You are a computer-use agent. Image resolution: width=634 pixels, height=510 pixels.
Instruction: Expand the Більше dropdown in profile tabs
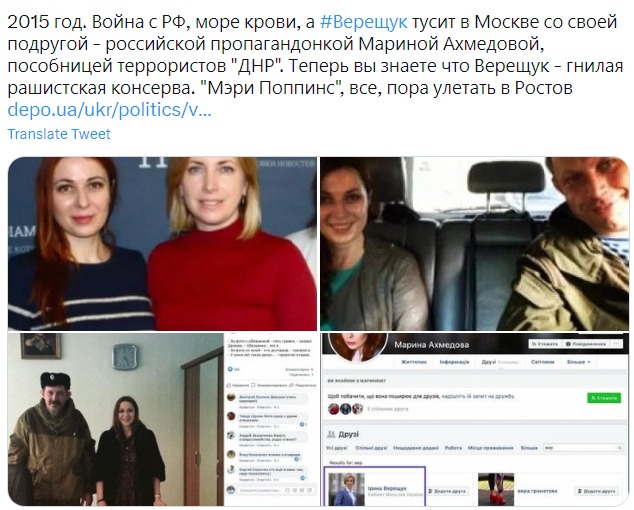point(579,362)
